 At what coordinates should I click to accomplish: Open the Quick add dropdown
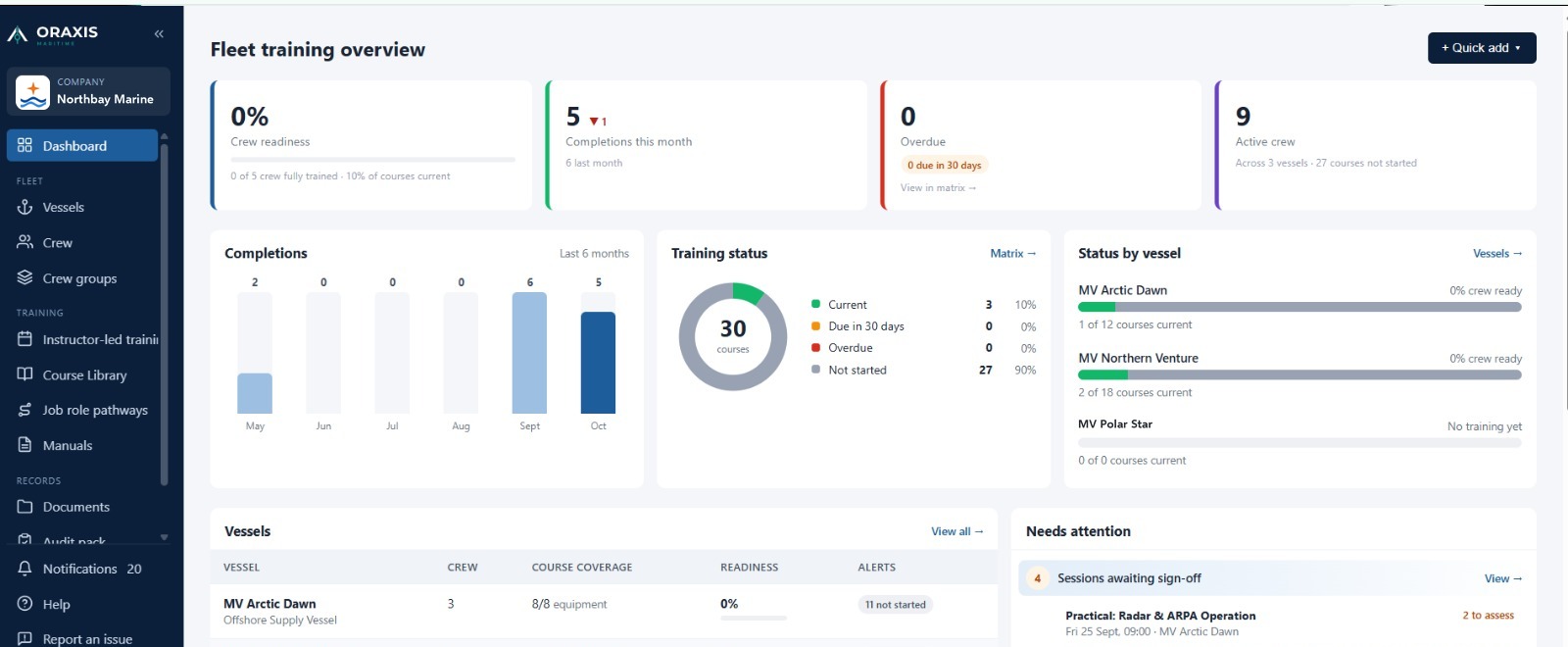coord(1482,48)
